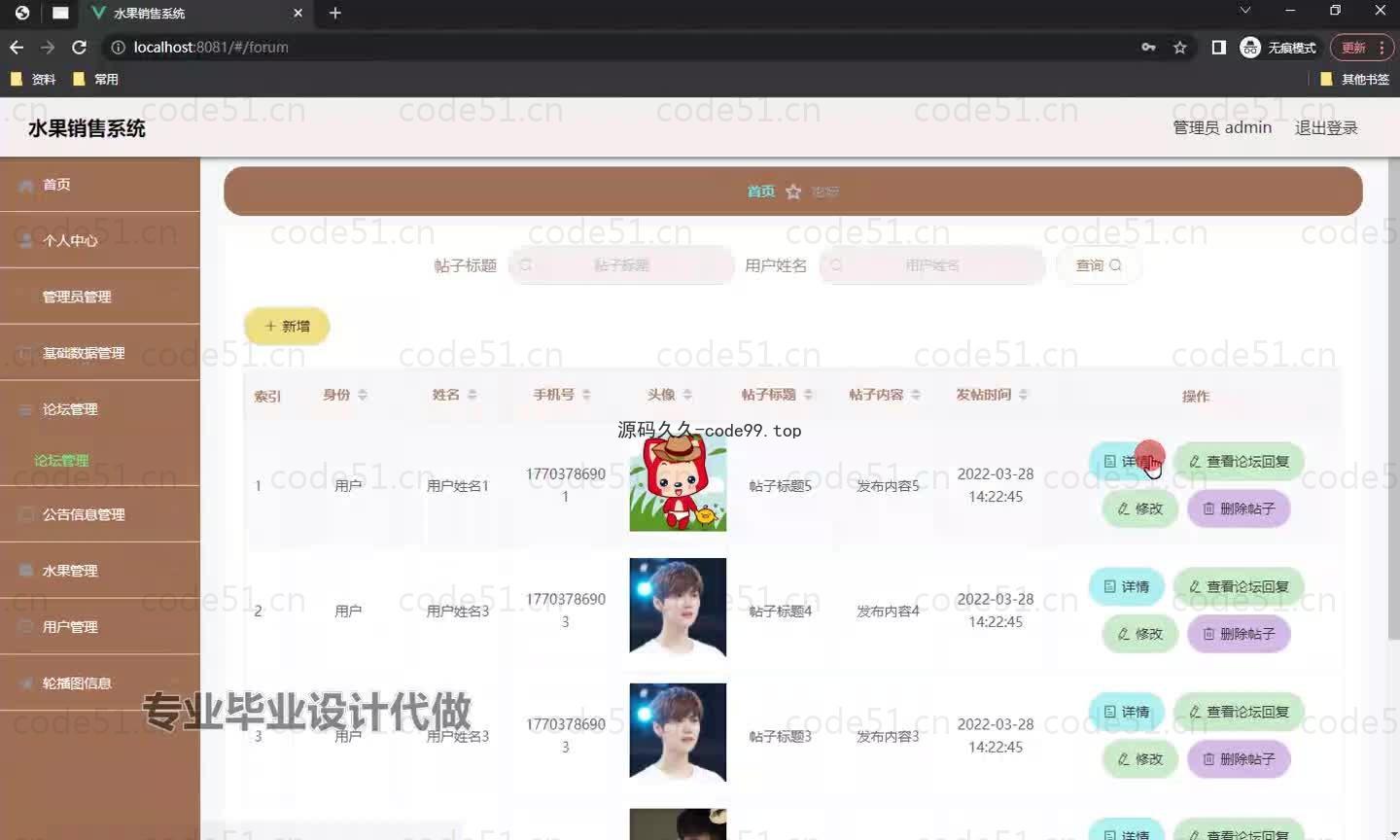Click 查看论坛回复 for 帖子标题5

point(1239,462)
